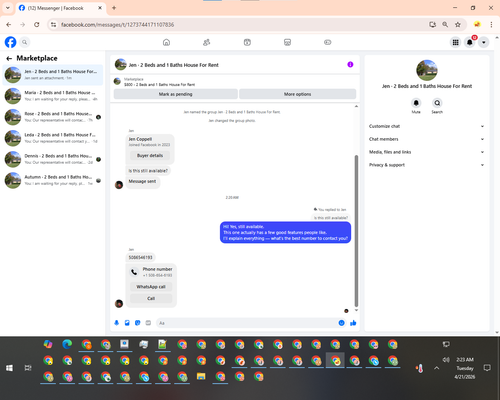This screenshot has width=500, height=400.
Task: Click the Mark as pending button
Action: pos(176,94)
